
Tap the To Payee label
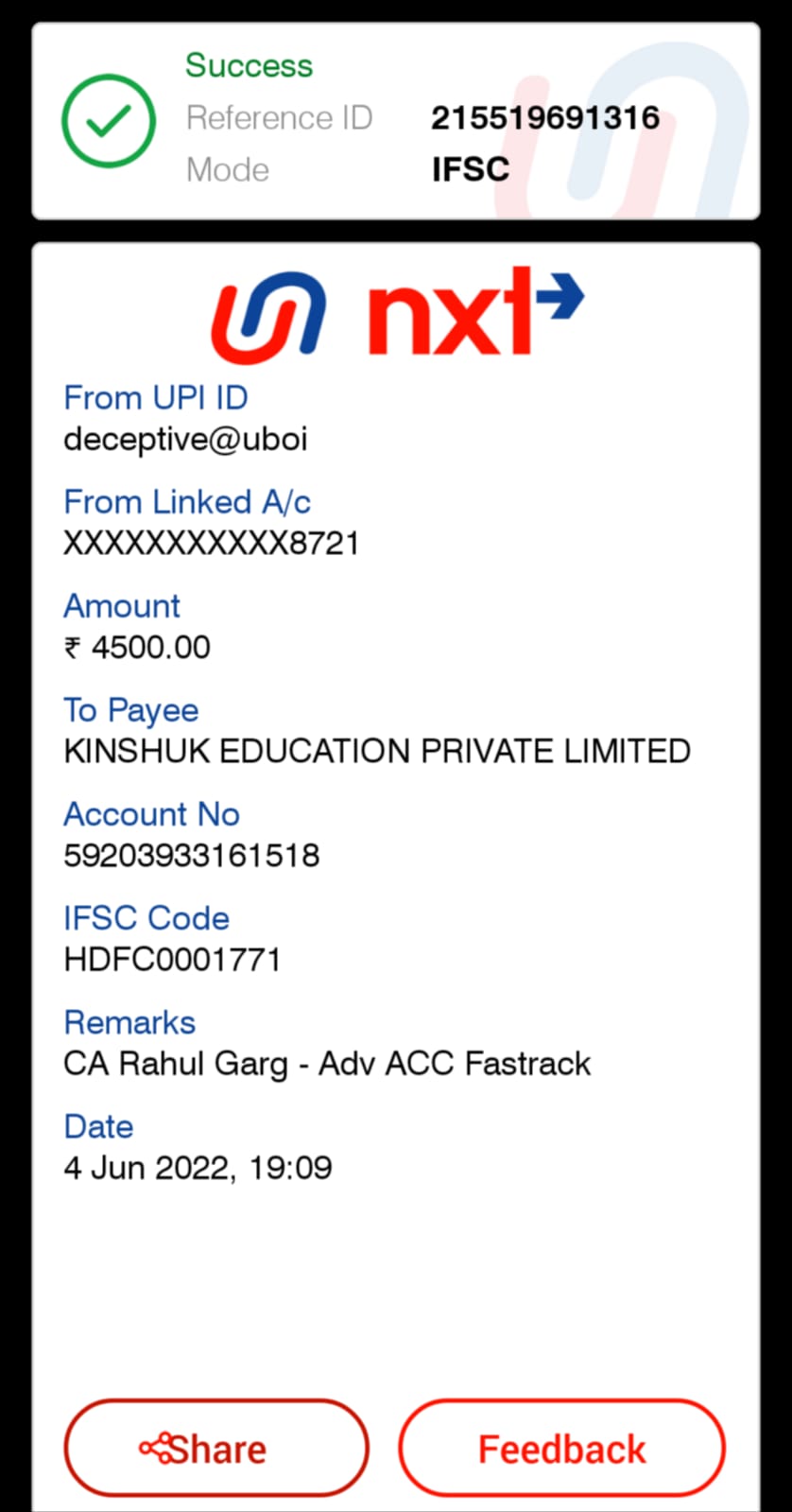tap(130, 710)
